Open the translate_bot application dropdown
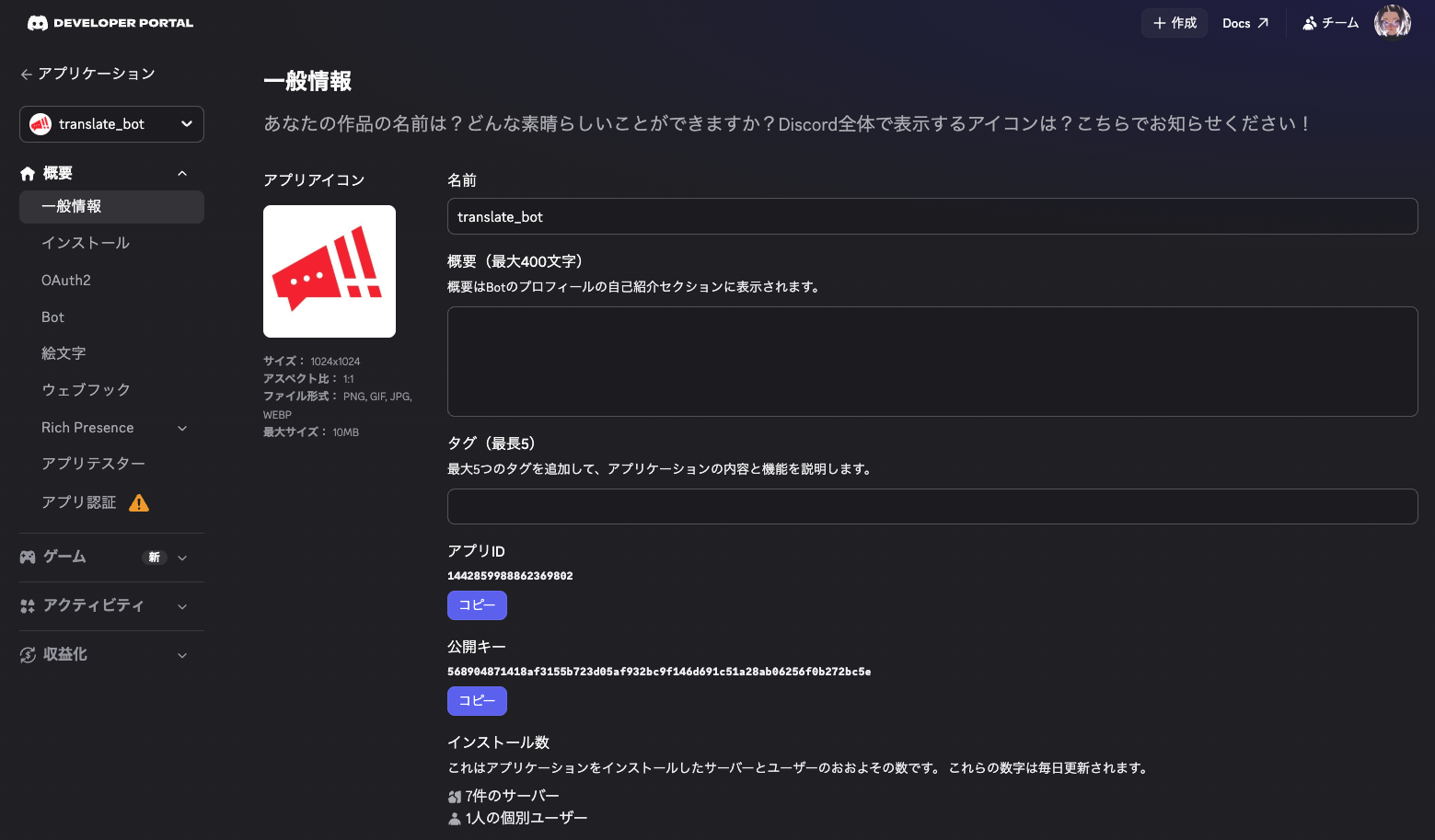The height and width of the screenshot is (840, 1435). [111, 124]
